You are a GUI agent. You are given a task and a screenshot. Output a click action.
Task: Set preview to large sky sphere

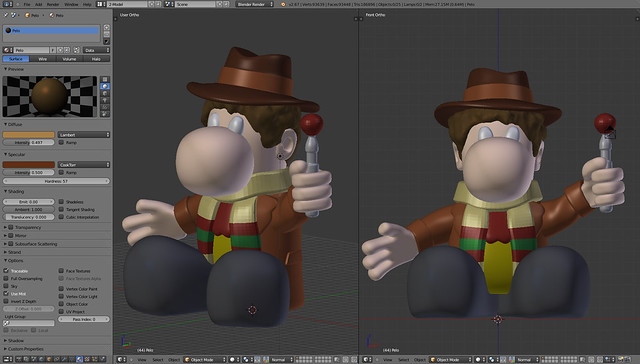coord(105,114)
